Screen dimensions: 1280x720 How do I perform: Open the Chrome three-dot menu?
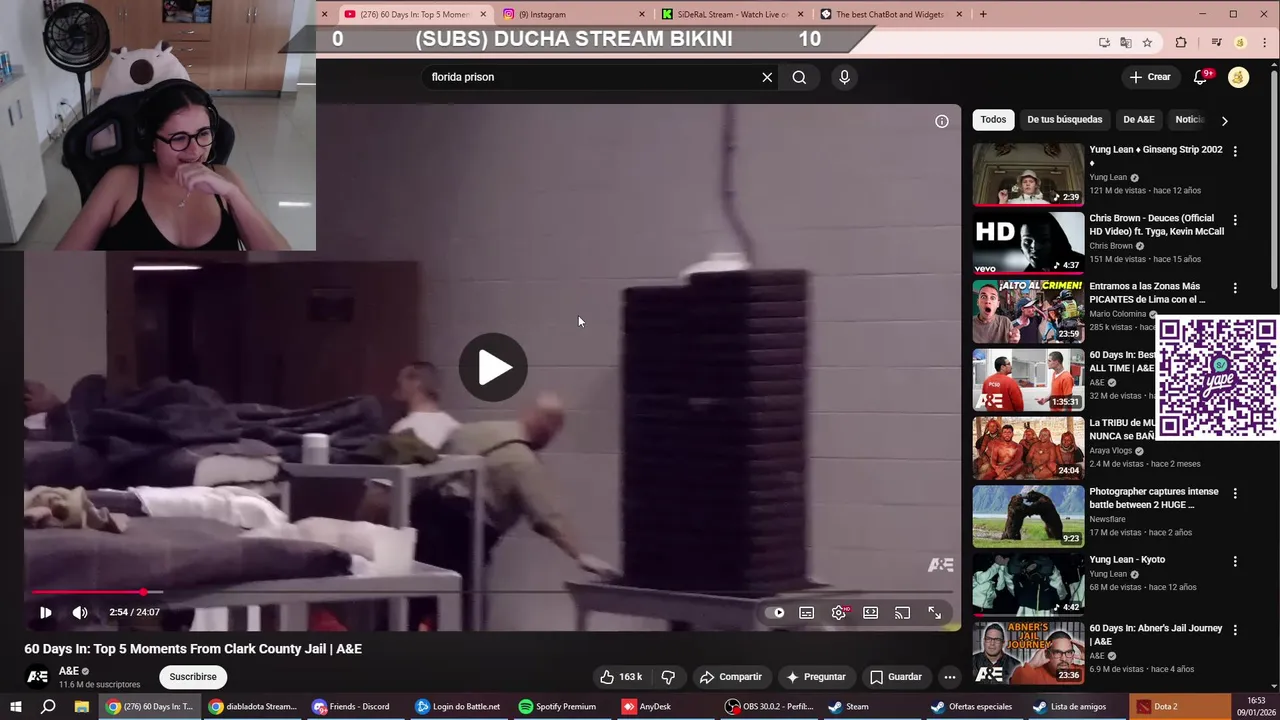click(1263, 42)
